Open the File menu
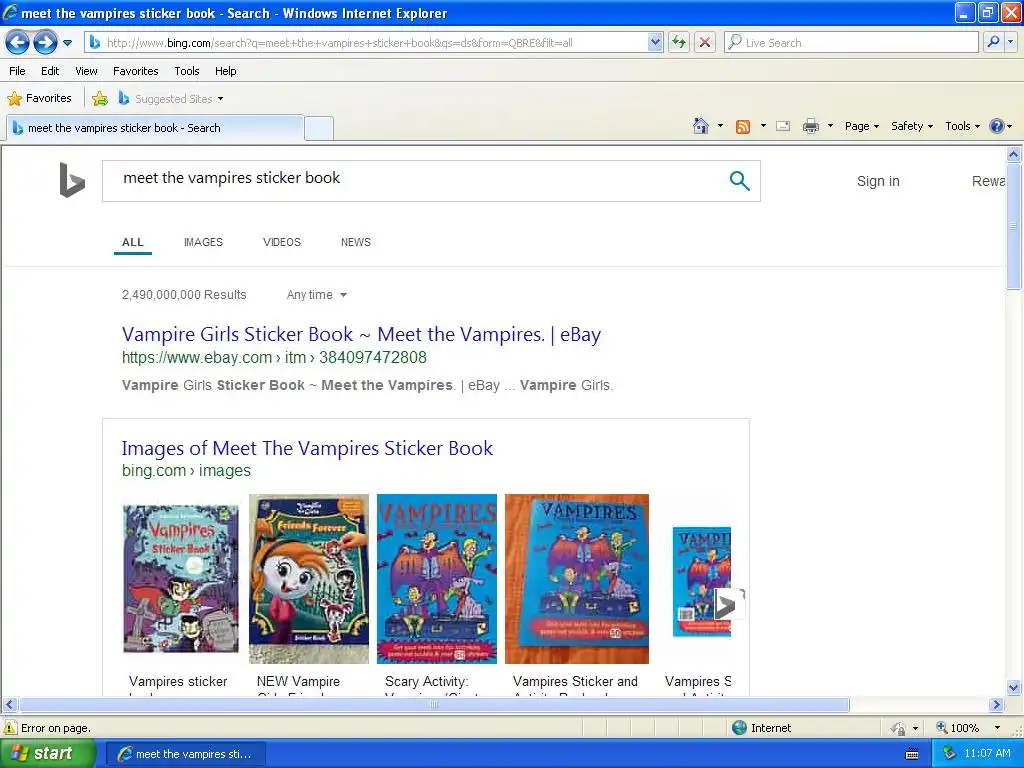 pyautogui.click(x=18, y=71)
